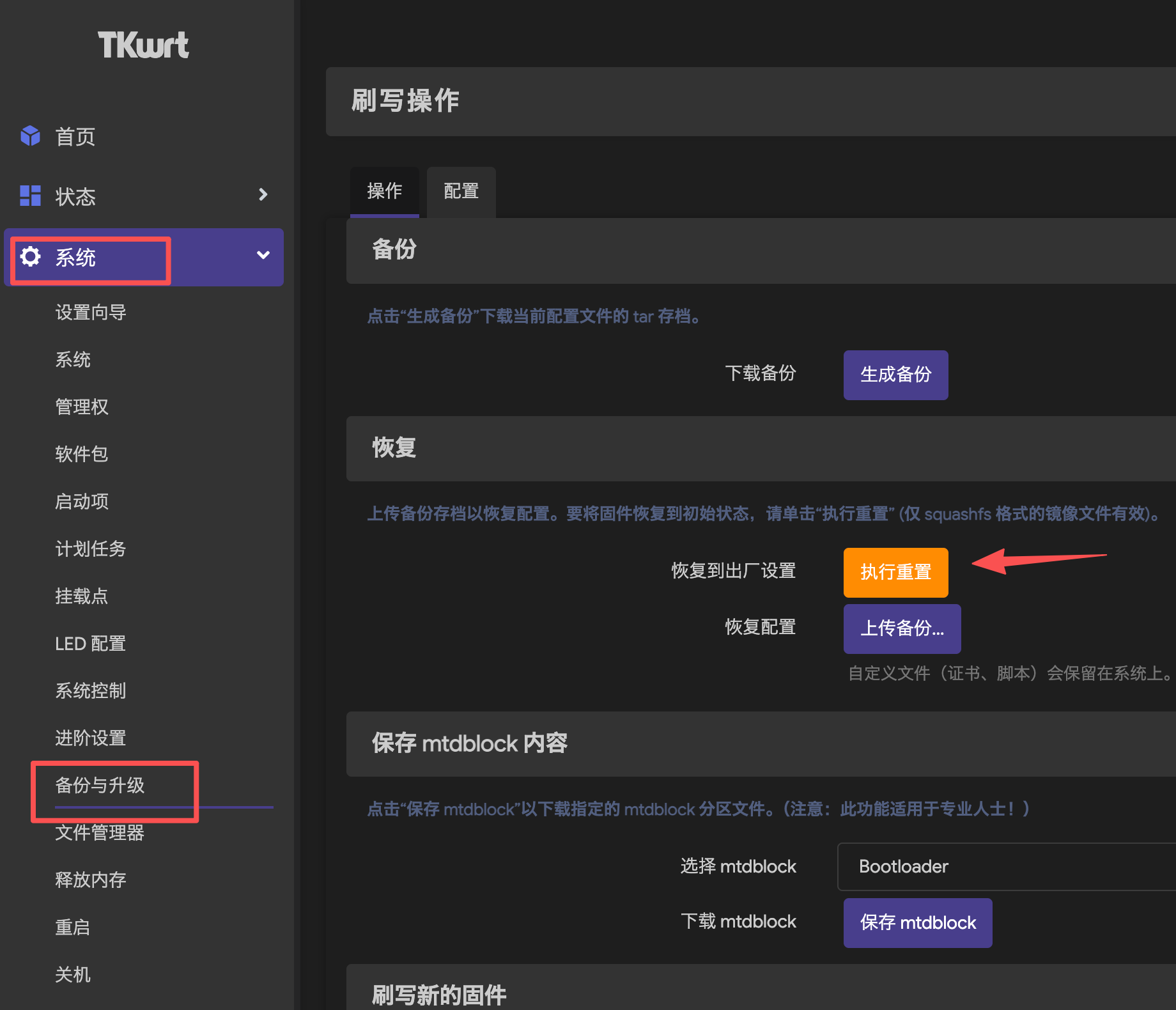Select 重启 from the sidebar
This screenshot has width=1176, height=1010.
tap(73, 927)
